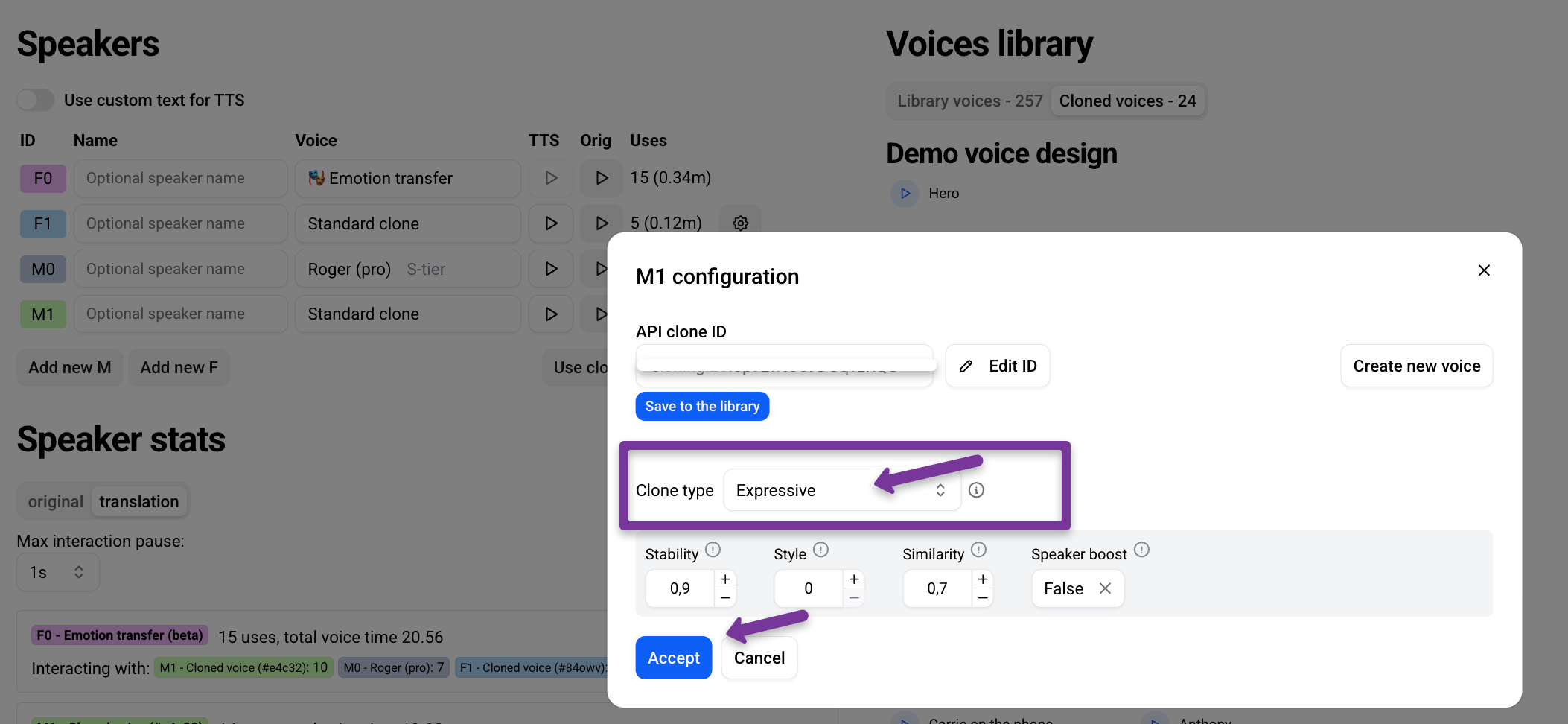This screenshot has width=1568, height=724.
Task: Click the info icon beside Clone type
Action: point(977,490)
